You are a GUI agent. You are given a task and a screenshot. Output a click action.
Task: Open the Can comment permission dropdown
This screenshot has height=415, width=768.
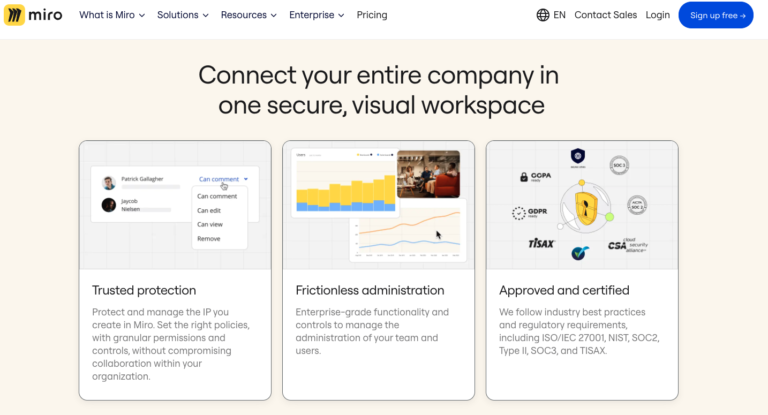pos(223,179)
